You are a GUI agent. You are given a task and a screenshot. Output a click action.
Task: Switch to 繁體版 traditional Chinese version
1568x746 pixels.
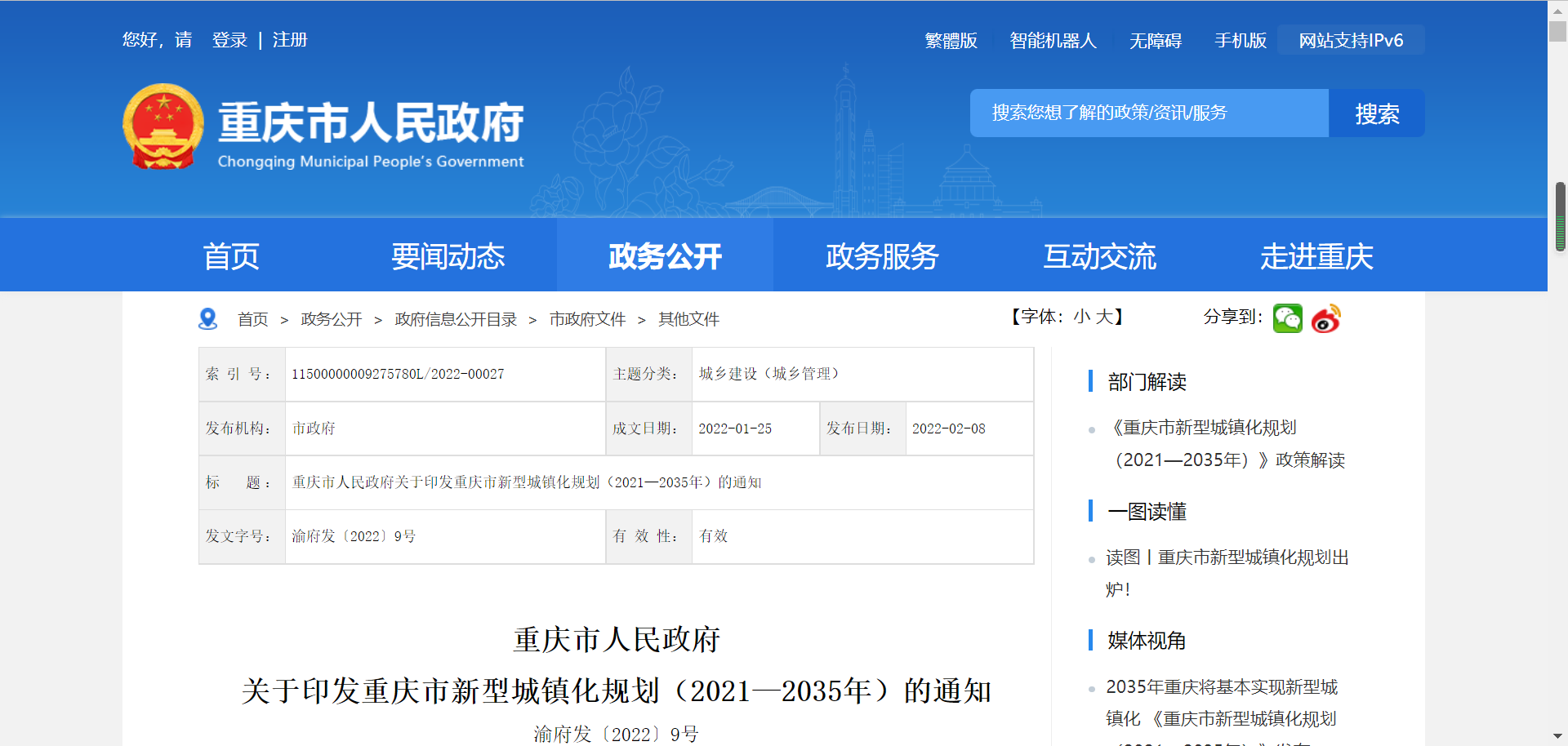coord(951,41)
